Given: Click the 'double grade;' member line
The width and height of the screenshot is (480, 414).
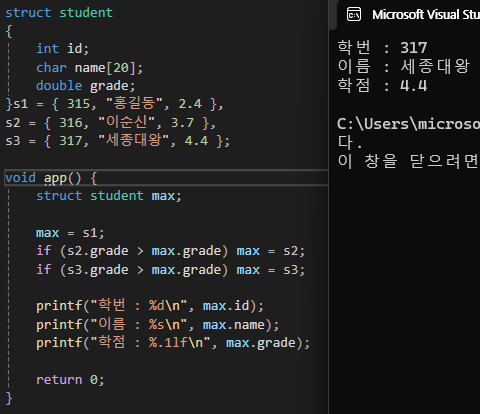Looking at the screenshot, I should point(86,86).
